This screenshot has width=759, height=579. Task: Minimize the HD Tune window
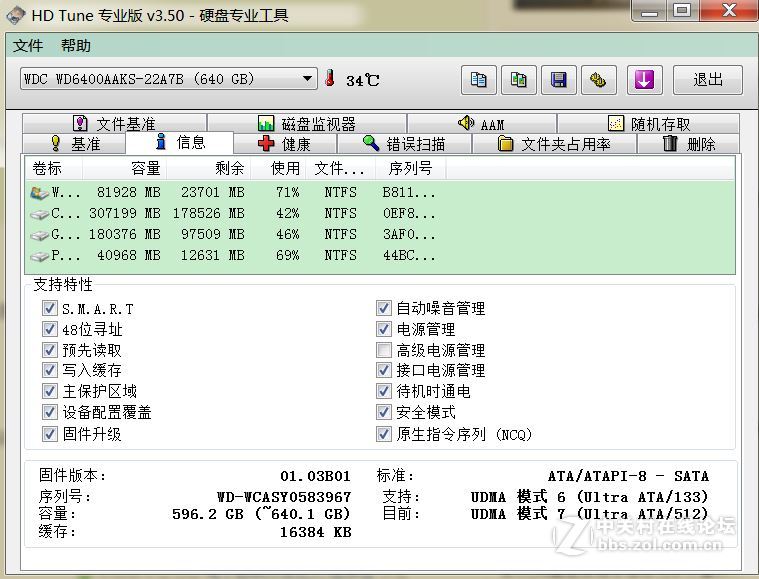point(649,11)
